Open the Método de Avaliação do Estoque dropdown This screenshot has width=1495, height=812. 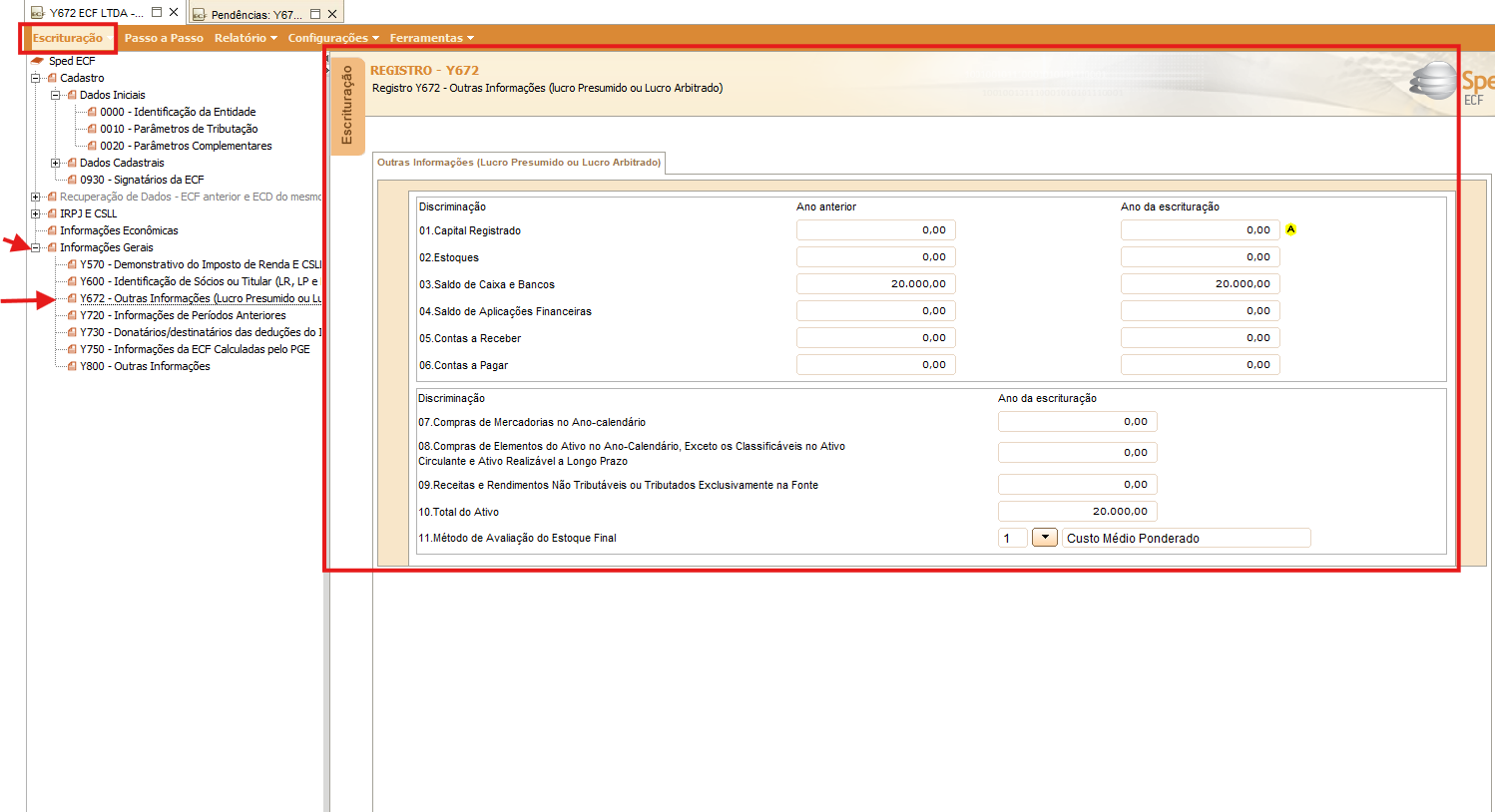pos(1044,538)
